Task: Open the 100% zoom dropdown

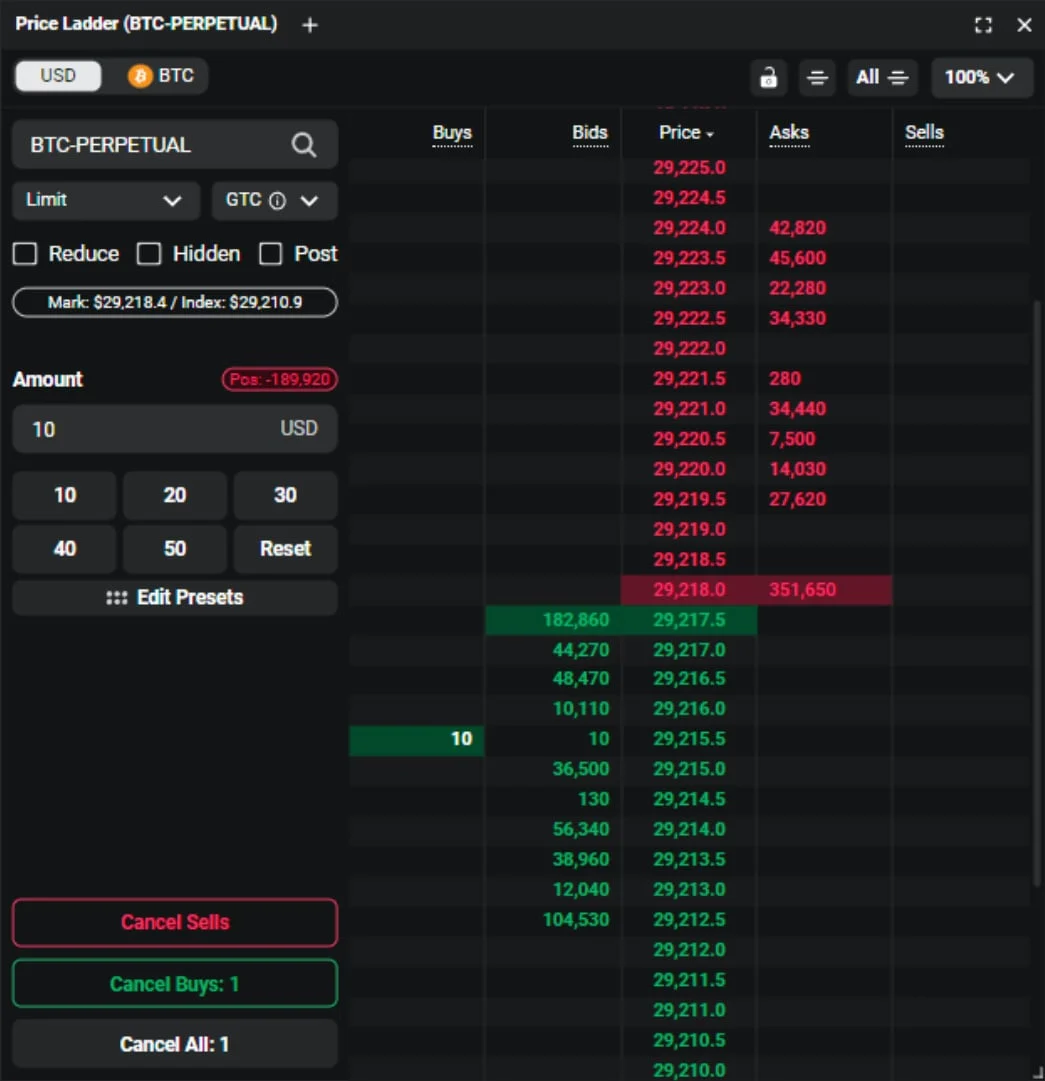Action: (982, 77)
